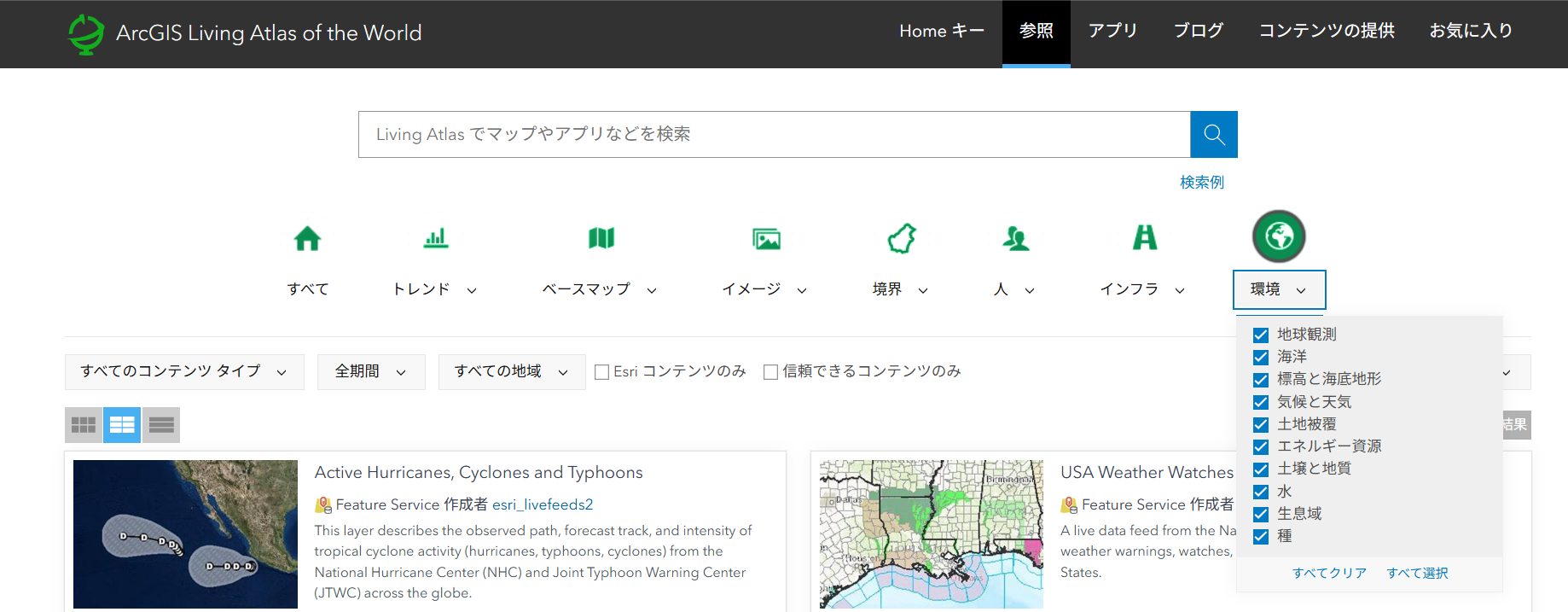This screenshot has width=1568, height=612.
Task: Click the house icon for すべて
Action: pos(307,238)
